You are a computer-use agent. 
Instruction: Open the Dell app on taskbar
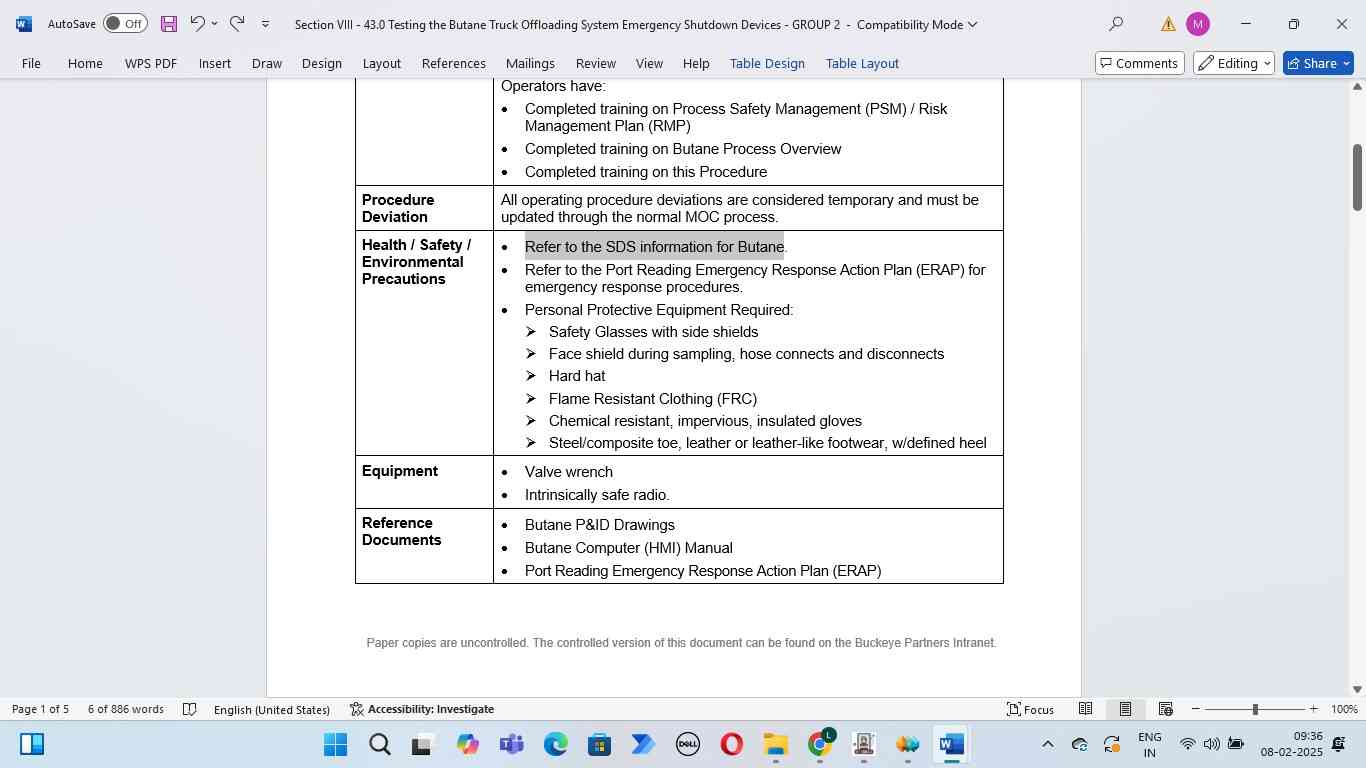(x=688, y=745)
